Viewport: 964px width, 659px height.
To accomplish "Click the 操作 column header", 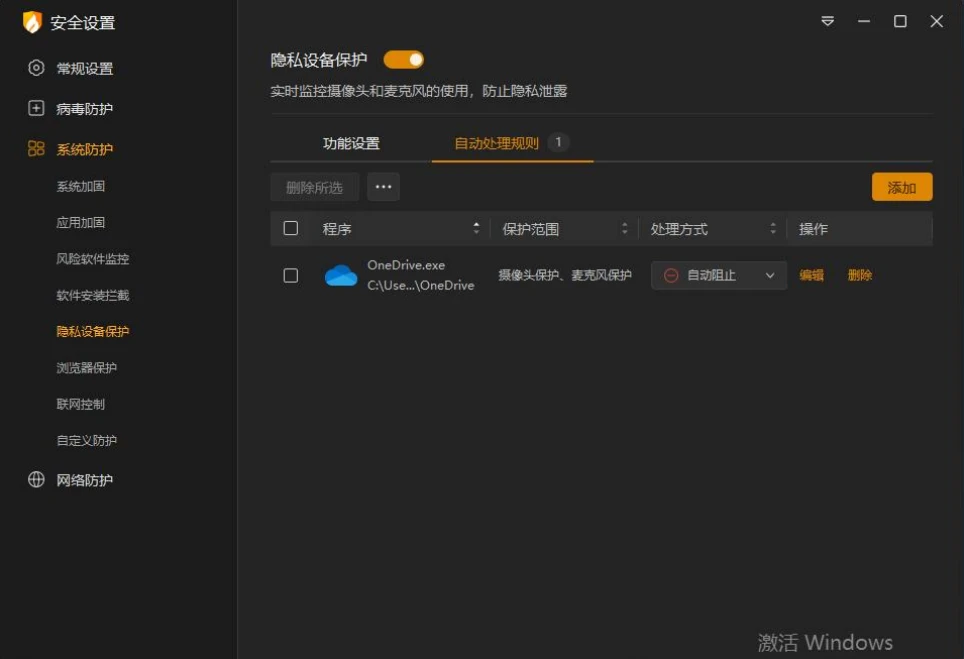I will tap(813, 229).
